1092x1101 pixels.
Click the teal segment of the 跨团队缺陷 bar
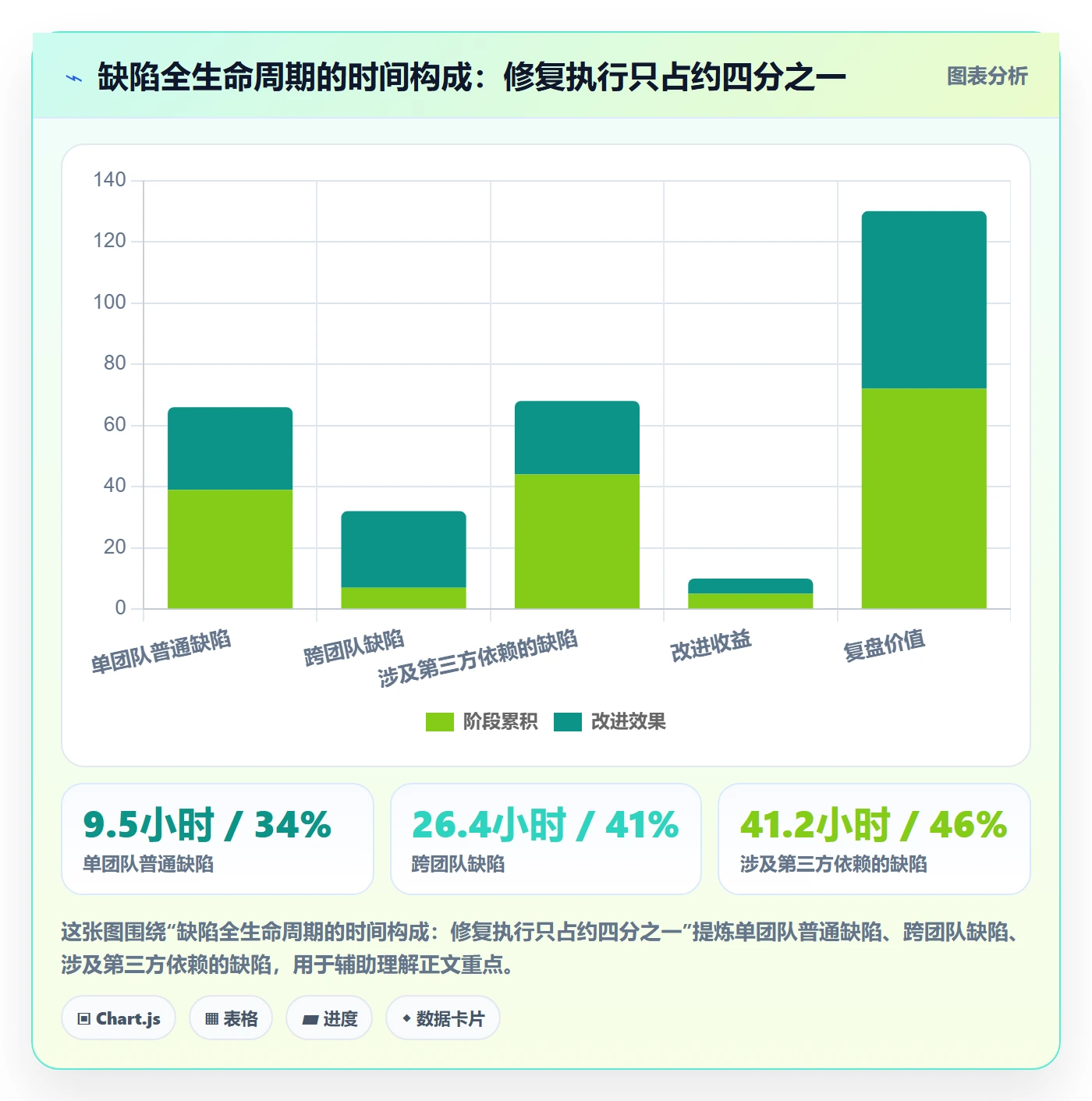403,549
